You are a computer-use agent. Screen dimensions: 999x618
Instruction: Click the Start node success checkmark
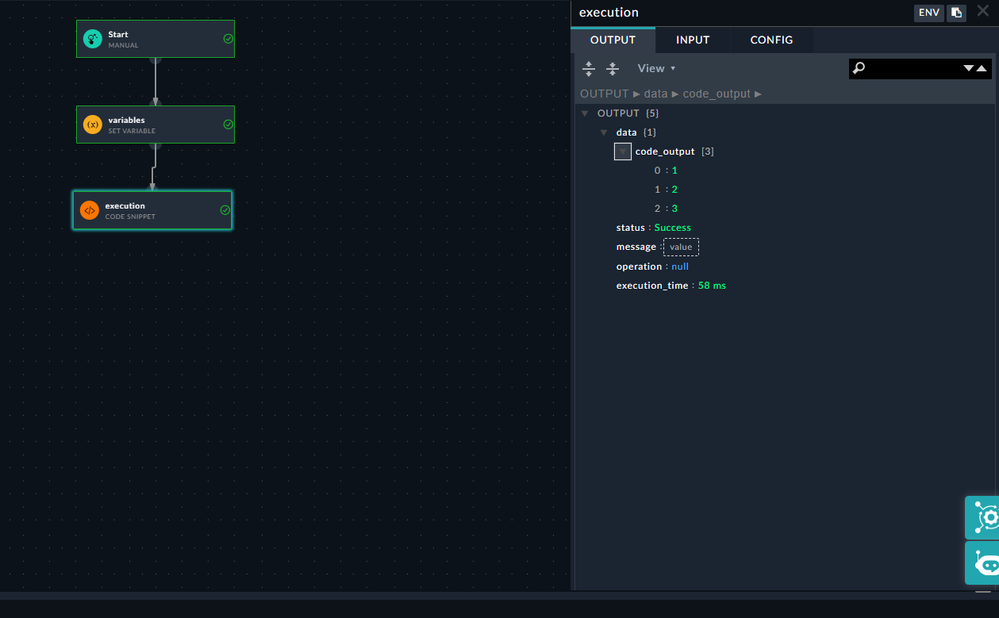[x=228, y=39]
